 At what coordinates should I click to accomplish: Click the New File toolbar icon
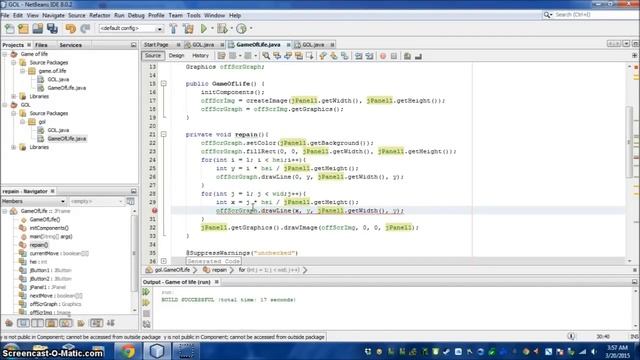point(9,29)
